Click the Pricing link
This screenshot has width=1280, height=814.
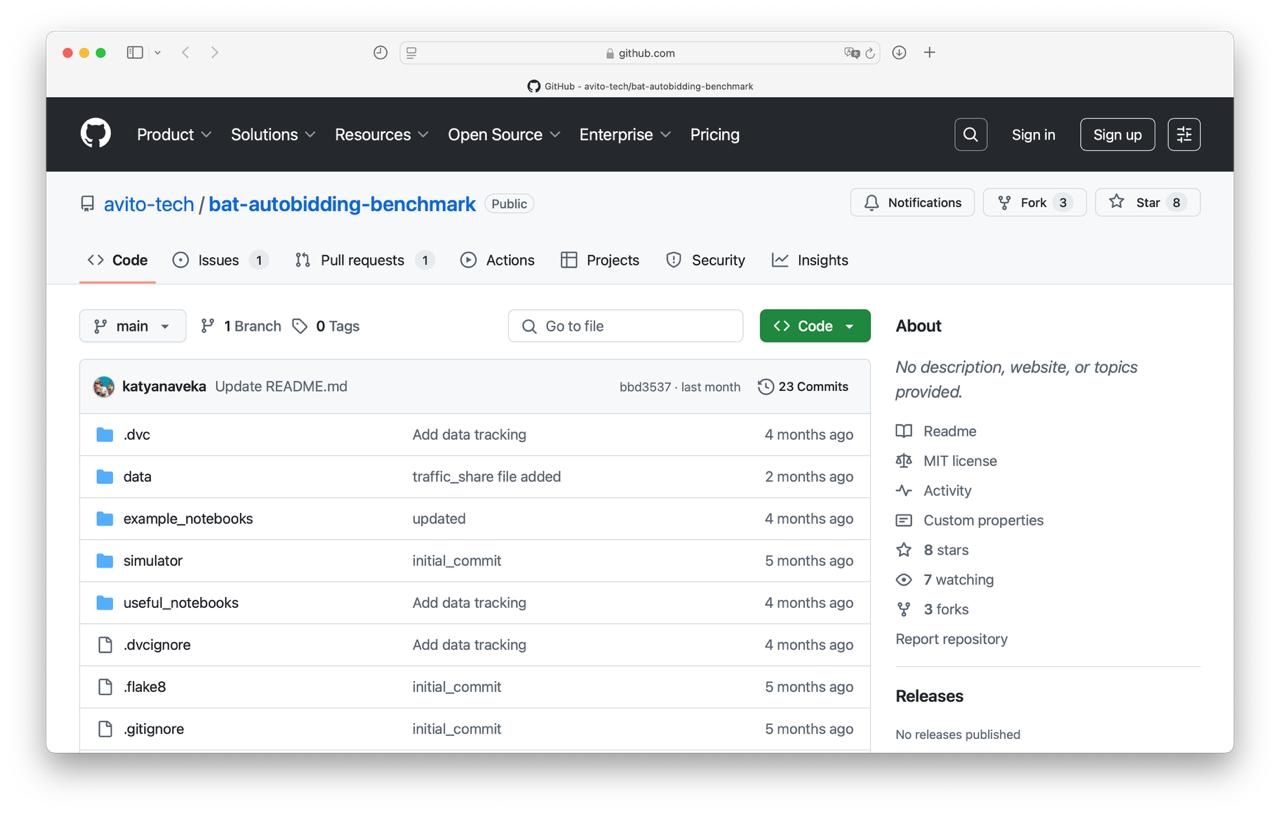[x=715, y=134]
